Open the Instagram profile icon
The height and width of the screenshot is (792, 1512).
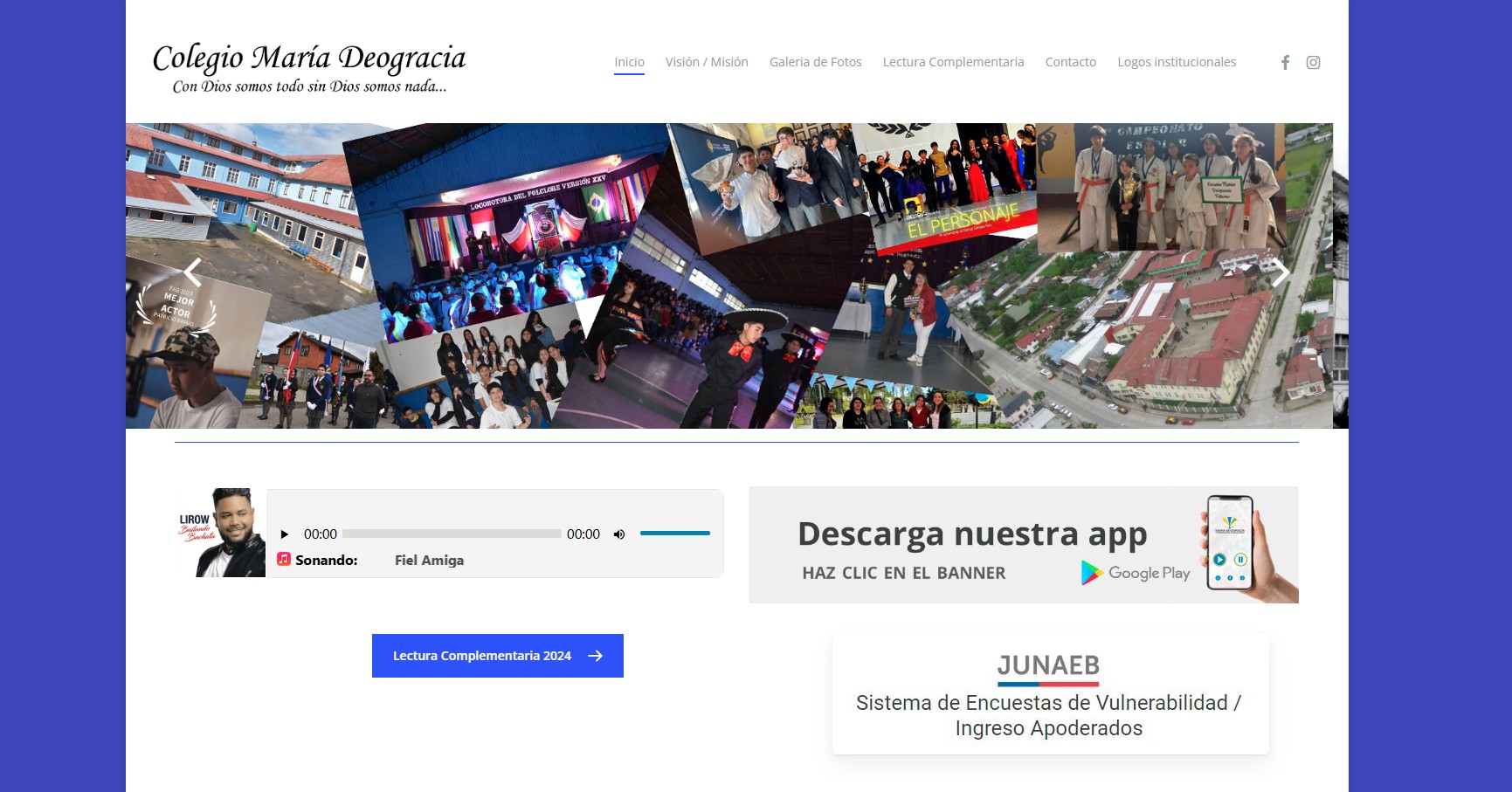tap(1313, 62)
